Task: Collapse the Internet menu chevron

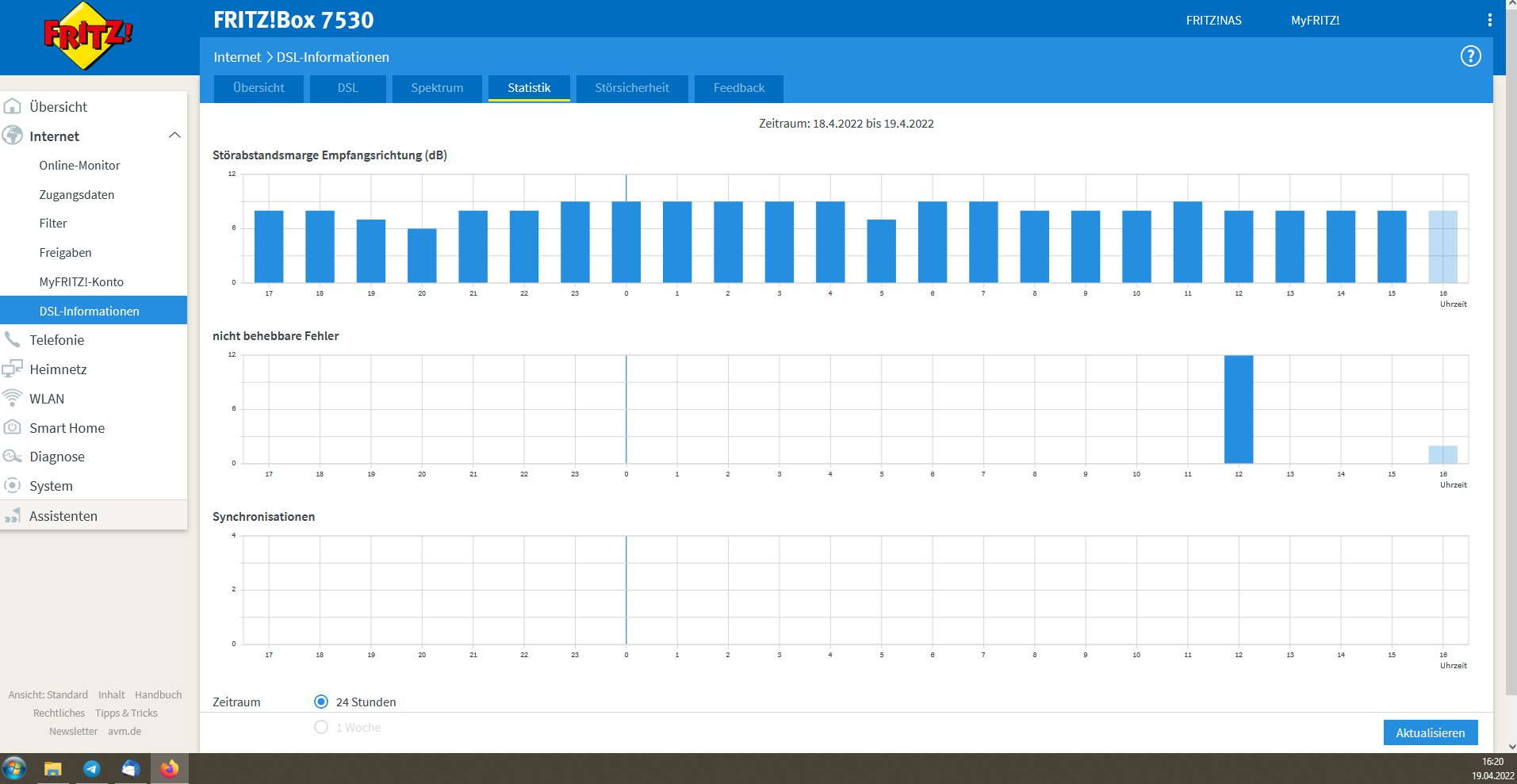Action: [x=174, y=136]
